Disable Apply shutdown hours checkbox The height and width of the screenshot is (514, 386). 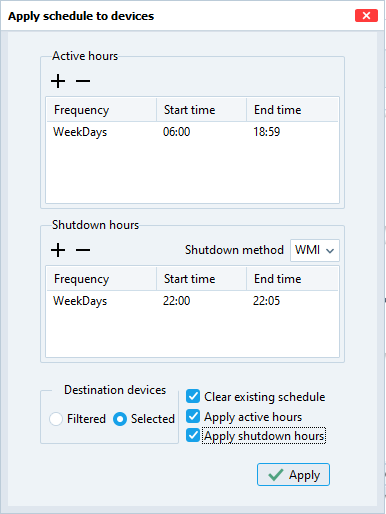pos(193,435)
